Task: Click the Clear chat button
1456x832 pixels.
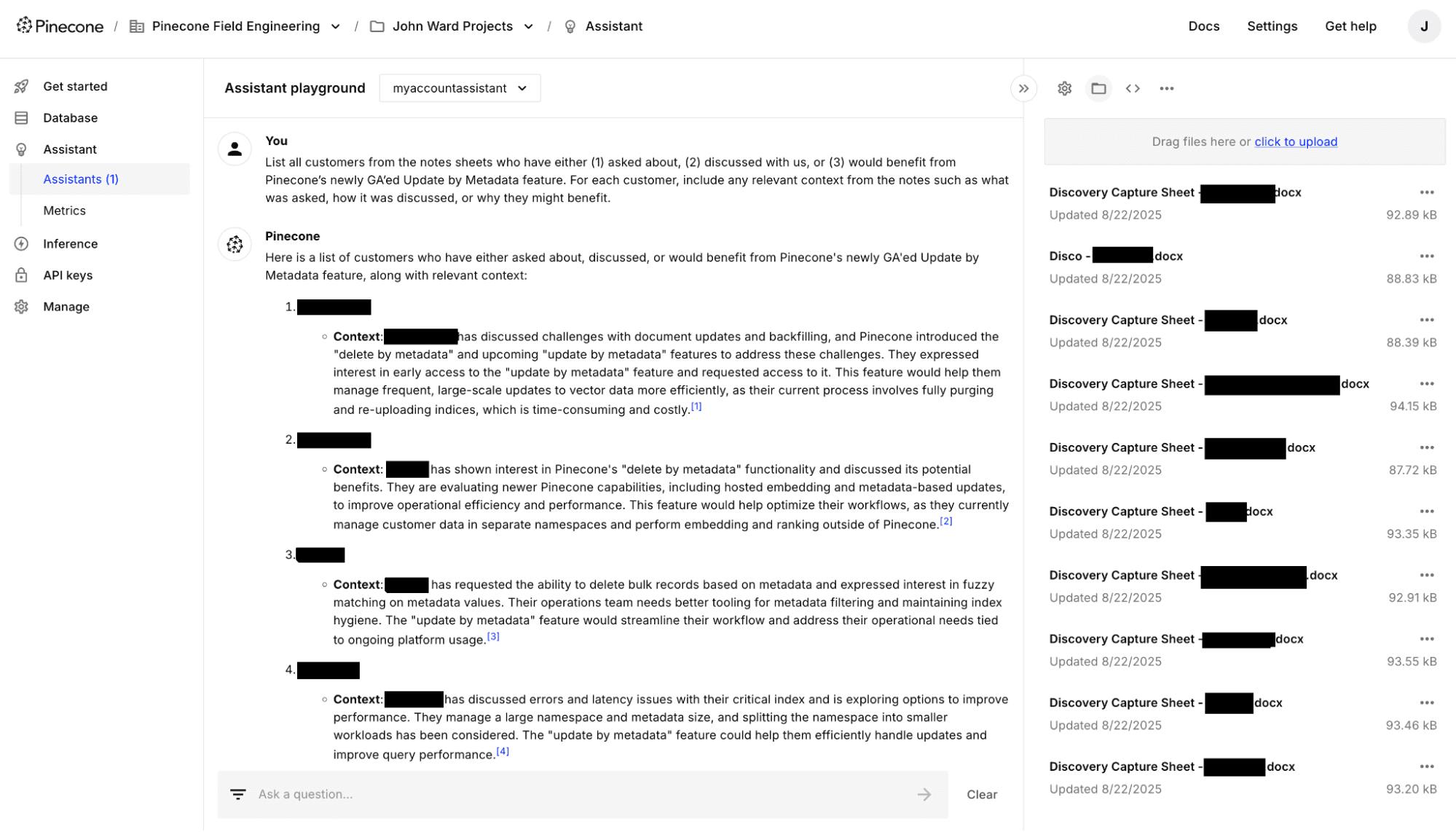Action: [x=982, y=795]
